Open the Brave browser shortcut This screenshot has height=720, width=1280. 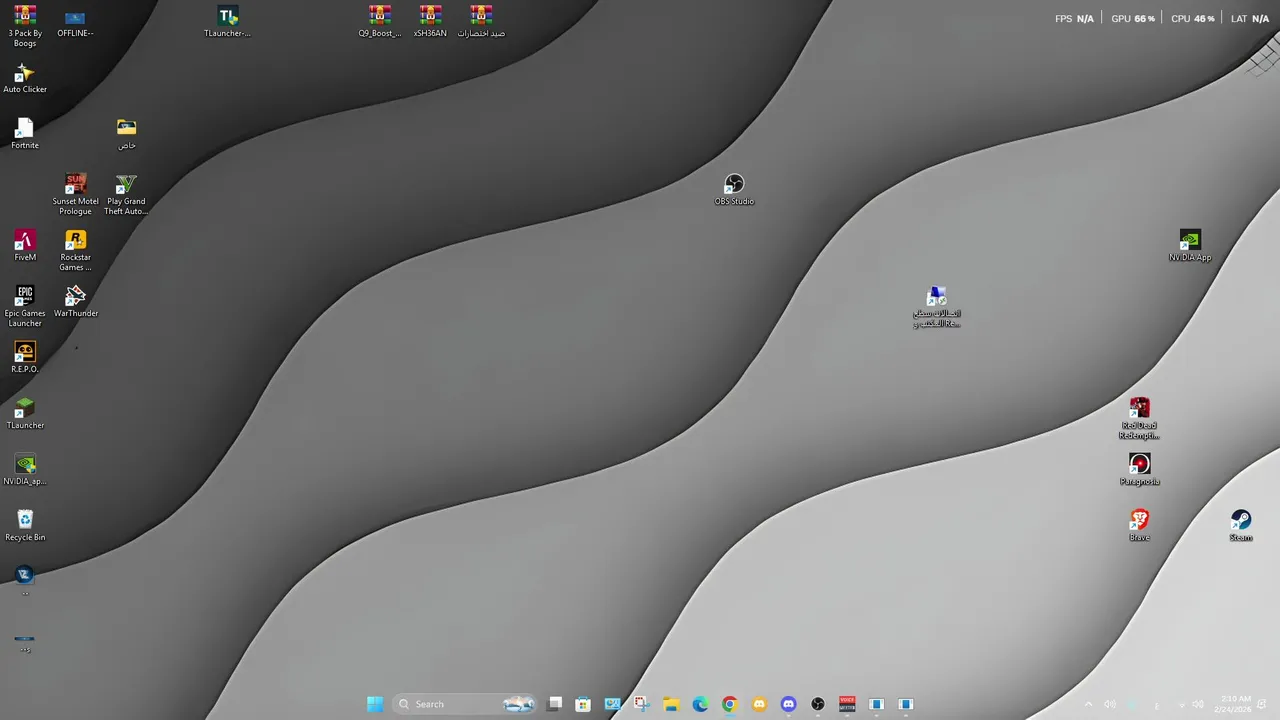[x=1139, y=526]
